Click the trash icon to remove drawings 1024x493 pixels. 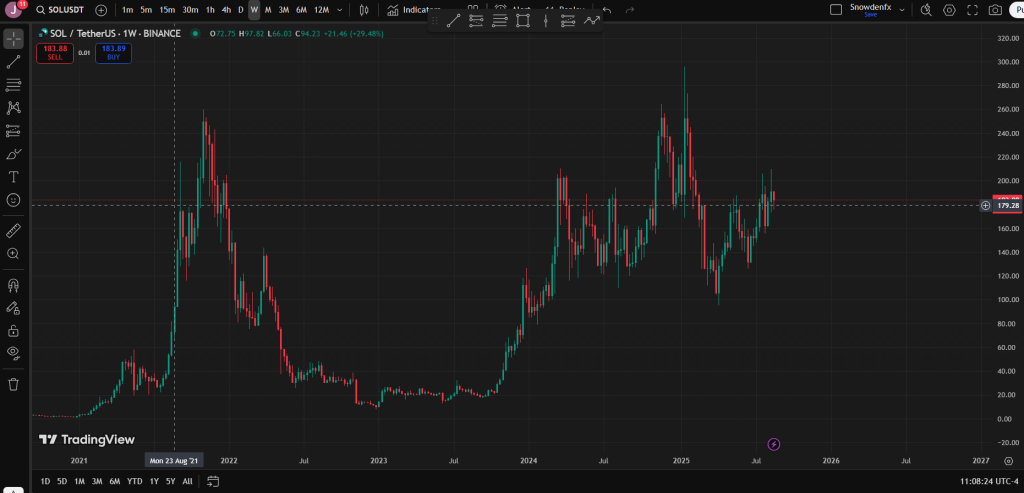click(x=14, y=383)
